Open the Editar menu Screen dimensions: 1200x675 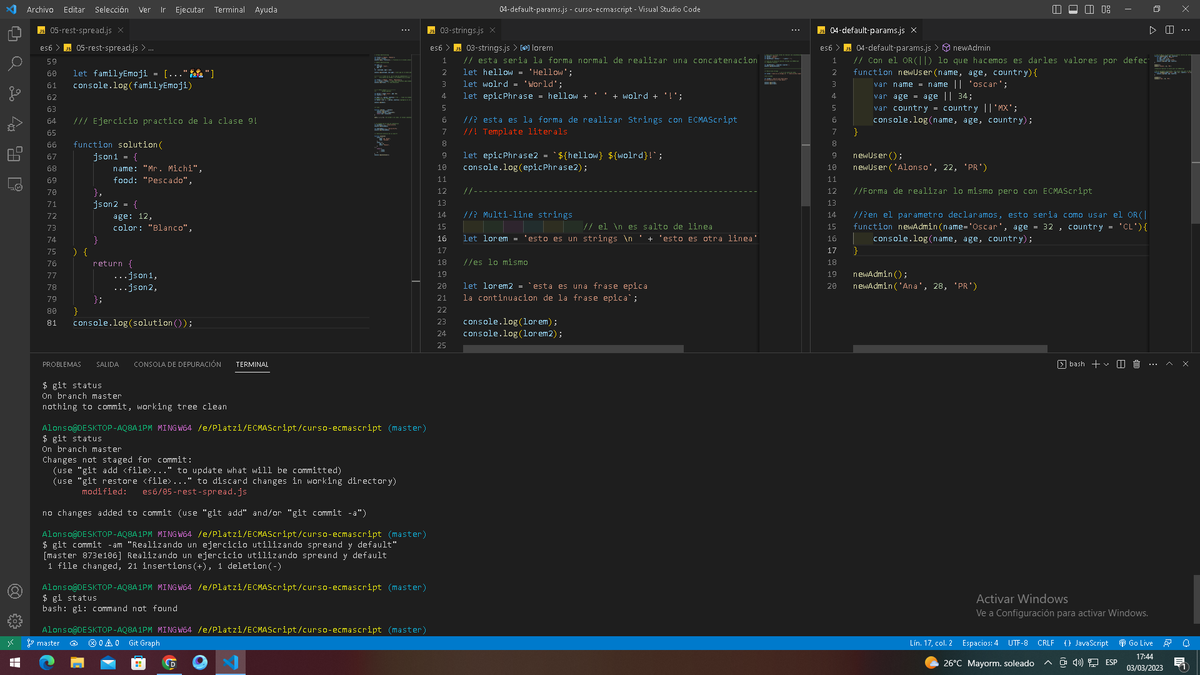pos(74,9)
